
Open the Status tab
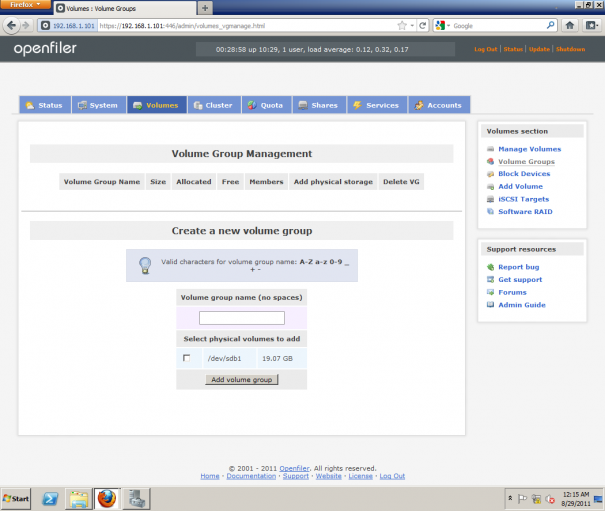45,105
